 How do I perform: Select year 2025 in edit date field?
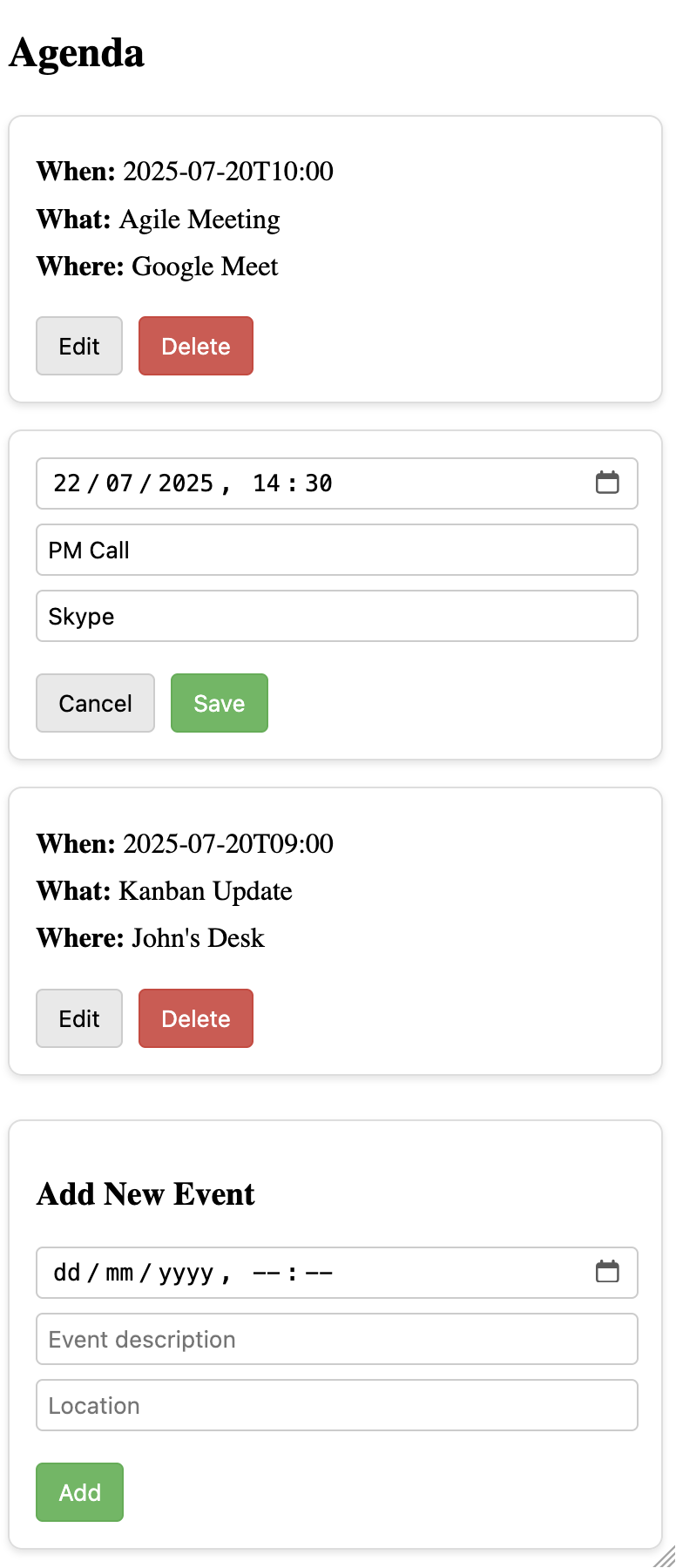[186, 483]
